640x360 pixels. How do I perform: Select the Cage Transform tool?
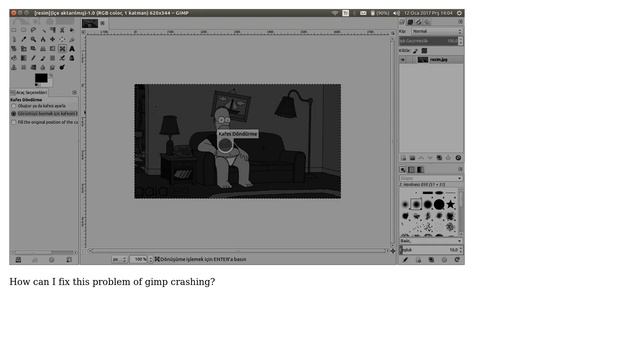(x=62, y=49)
